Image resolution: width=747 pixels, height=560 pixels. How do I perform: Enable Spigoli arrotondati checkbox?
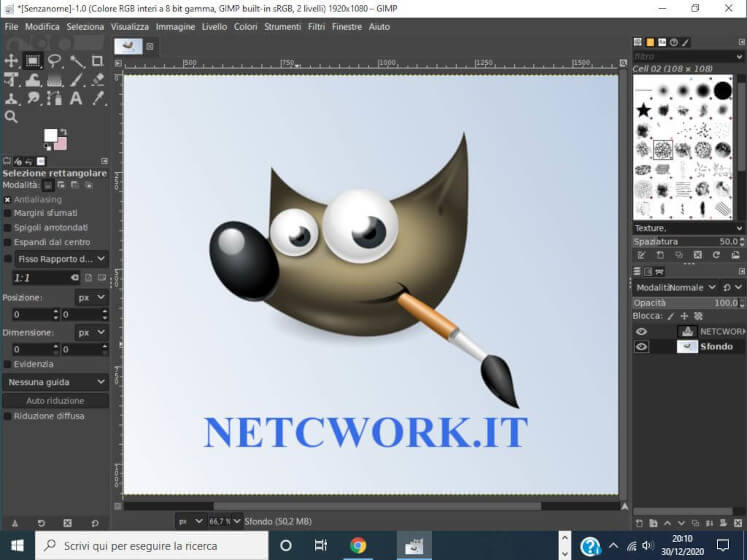pyautogui.click(x=7, y=228)
